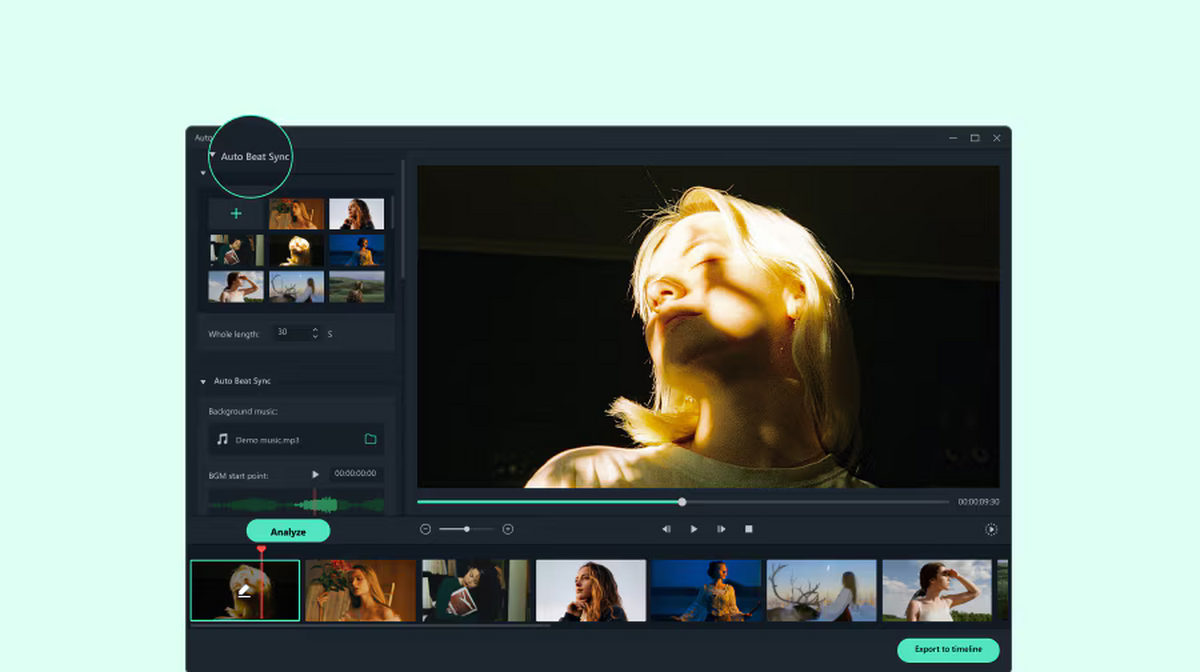Image resolution: width=1200 pixels, height=672 pixels.
Task: Click the render preview icon at right
Action: tap(991, 530)
